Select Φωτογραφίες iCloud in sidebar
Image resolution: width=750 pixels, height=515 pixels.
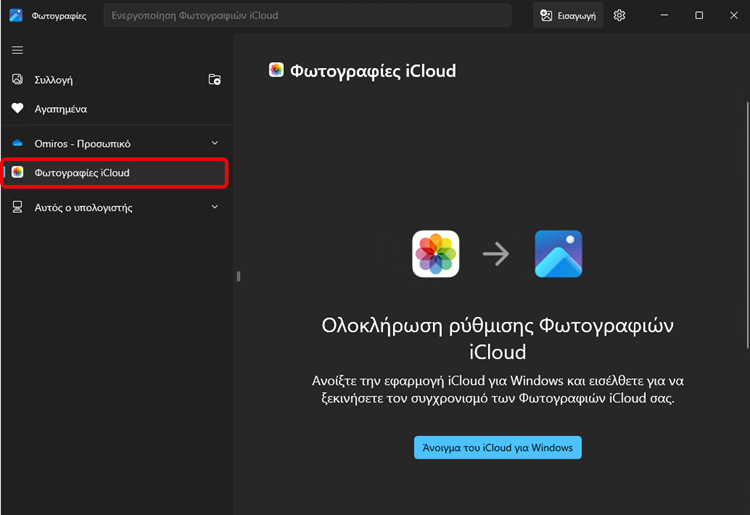(x=115, y=173)
